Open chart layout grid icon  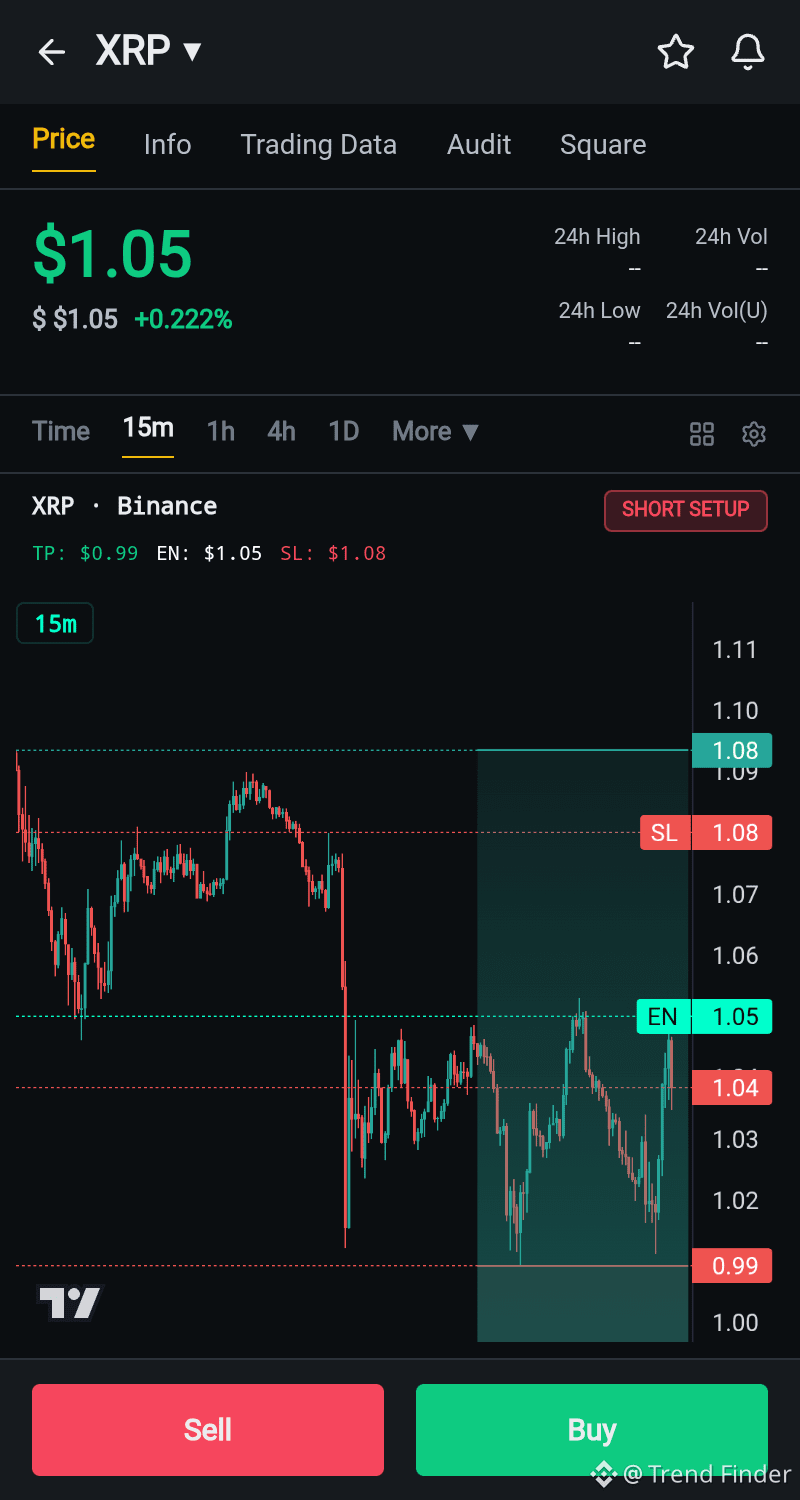coord(702,434)
